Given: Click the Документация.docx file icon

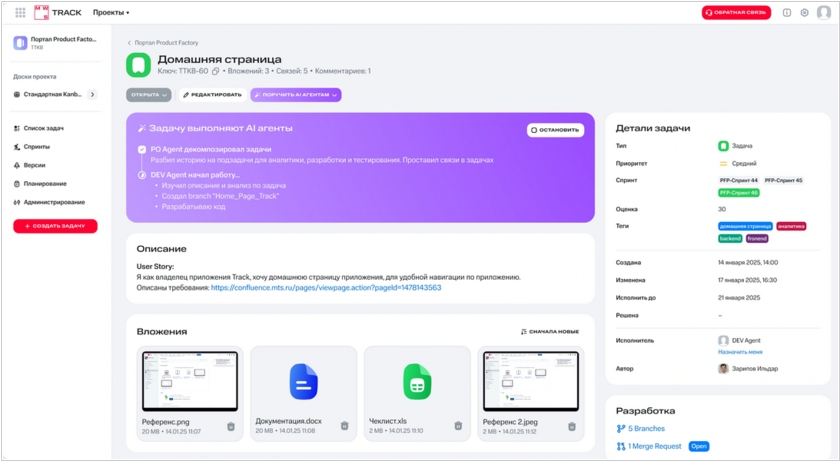Looking at the screenshot, I should click(x=303, y=382).
